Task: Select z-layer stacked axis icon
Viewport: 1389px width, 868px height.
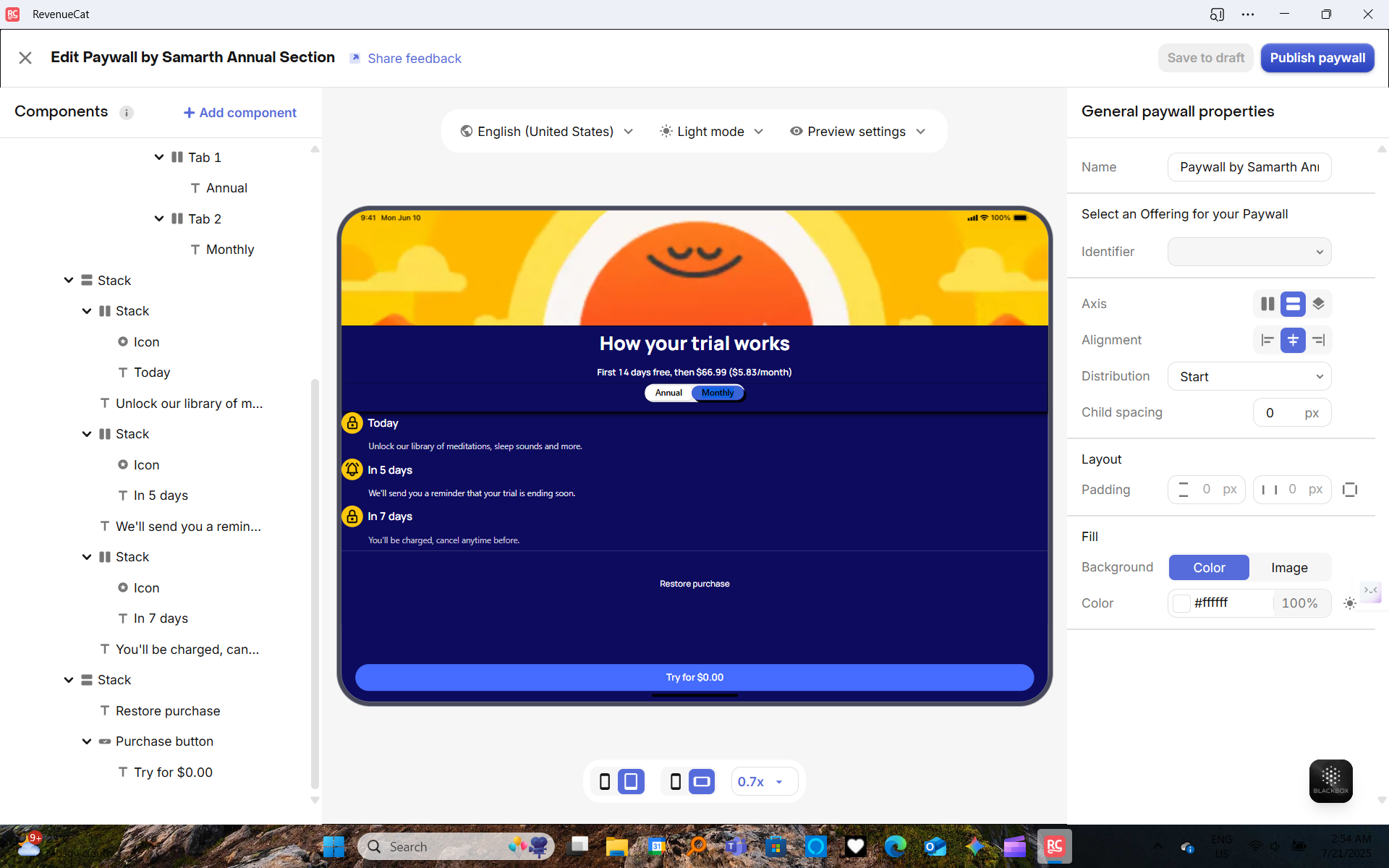Action: (1318, 304)
